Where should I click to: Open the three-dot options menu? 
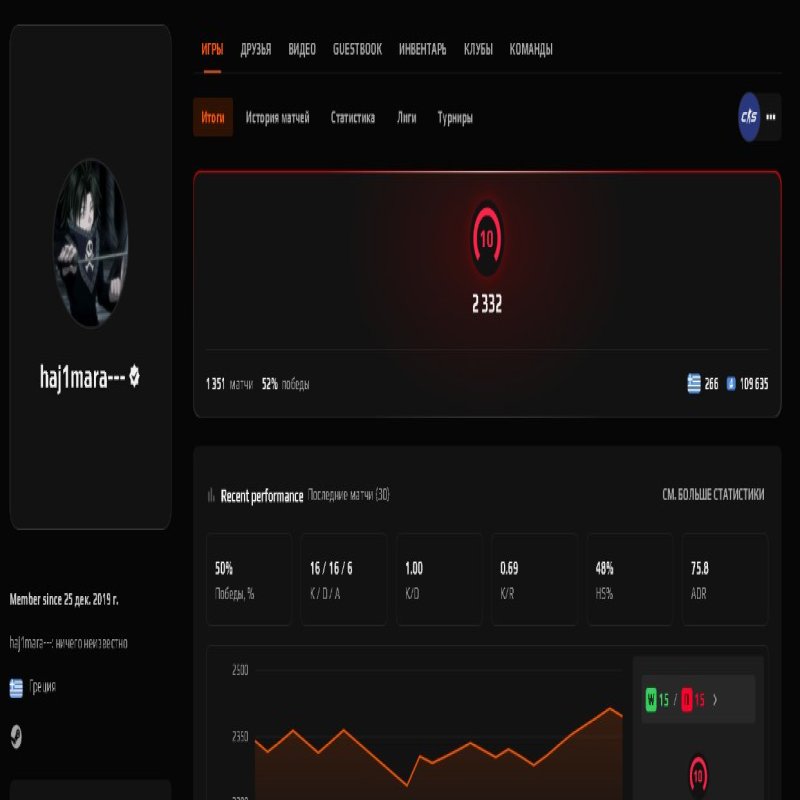coord(770,116)
